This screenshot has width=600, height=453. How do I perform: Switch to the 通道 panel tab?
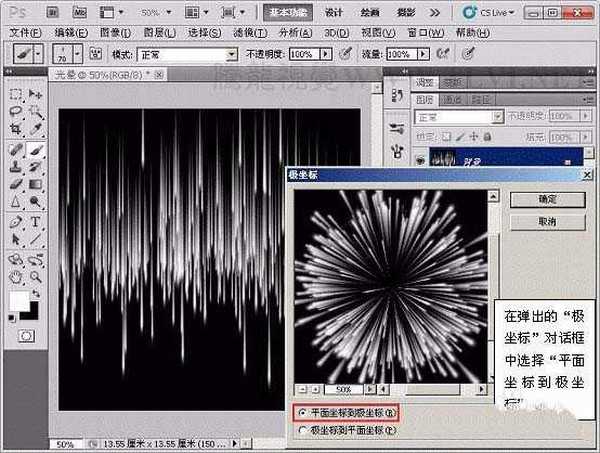point(452,98)
